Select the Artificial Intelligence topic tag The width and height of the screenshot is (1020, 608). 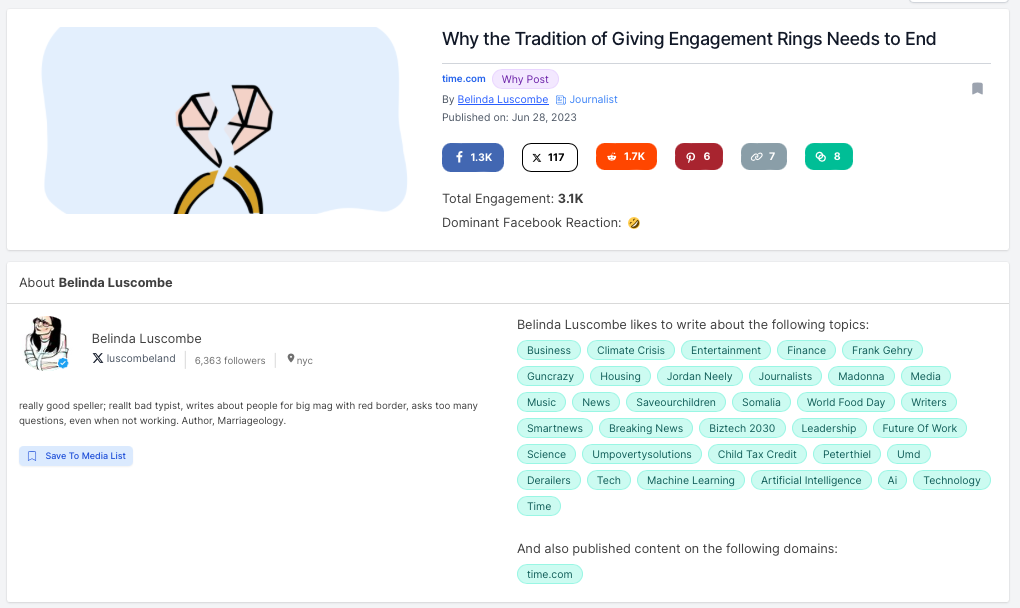click(811, 480)
